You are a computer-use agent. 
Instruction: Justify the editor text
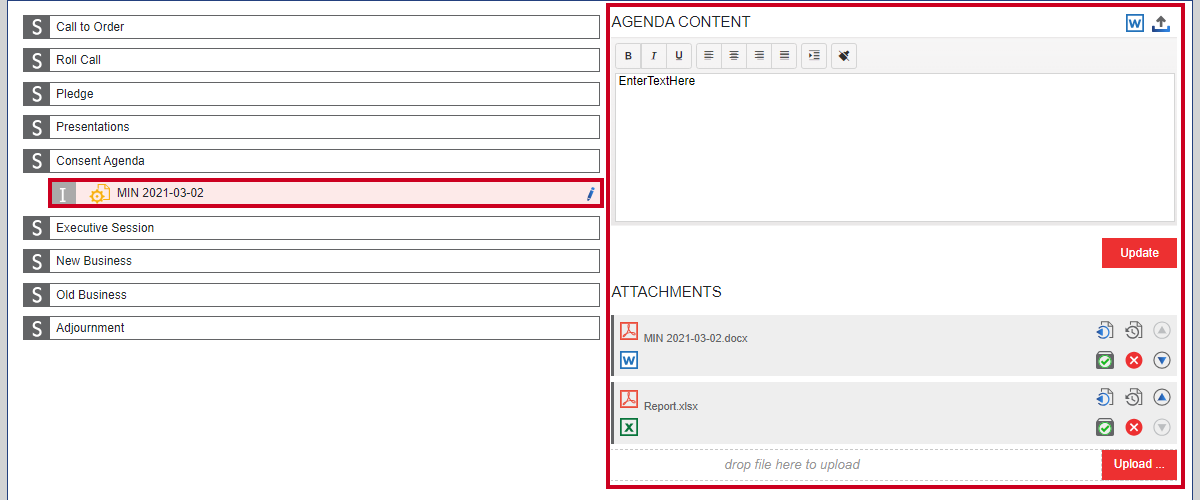tap(784, 56)
